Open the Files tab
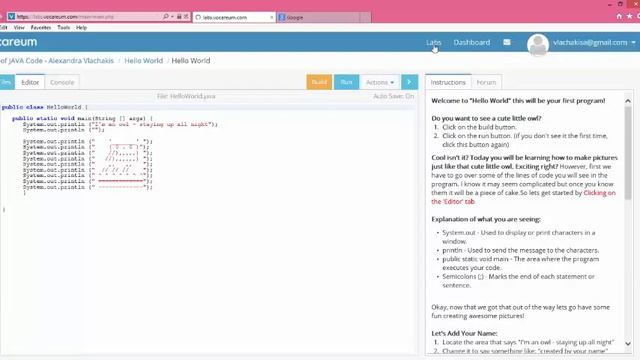Viewport: 640px width, 360px height. click(x=7, y=82)
